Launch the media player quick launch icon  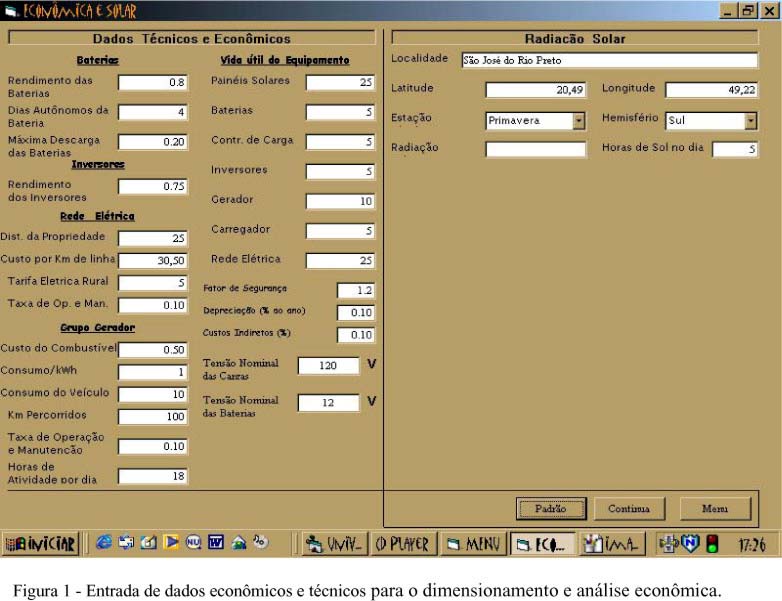coord(171,543)
